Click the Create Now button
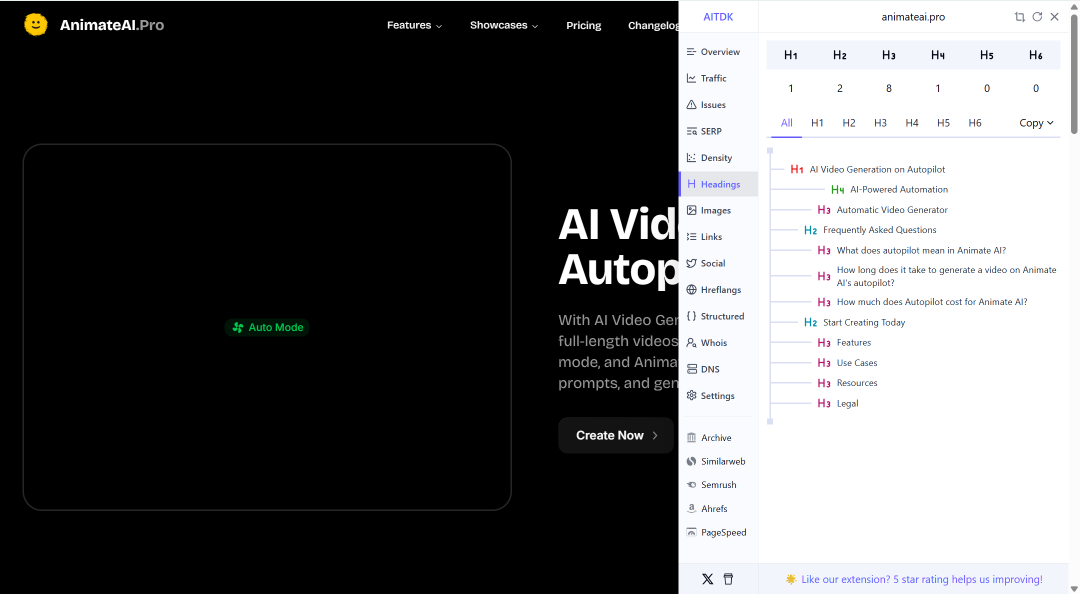This screenshot has width=1080, height=594. [616, 436]
